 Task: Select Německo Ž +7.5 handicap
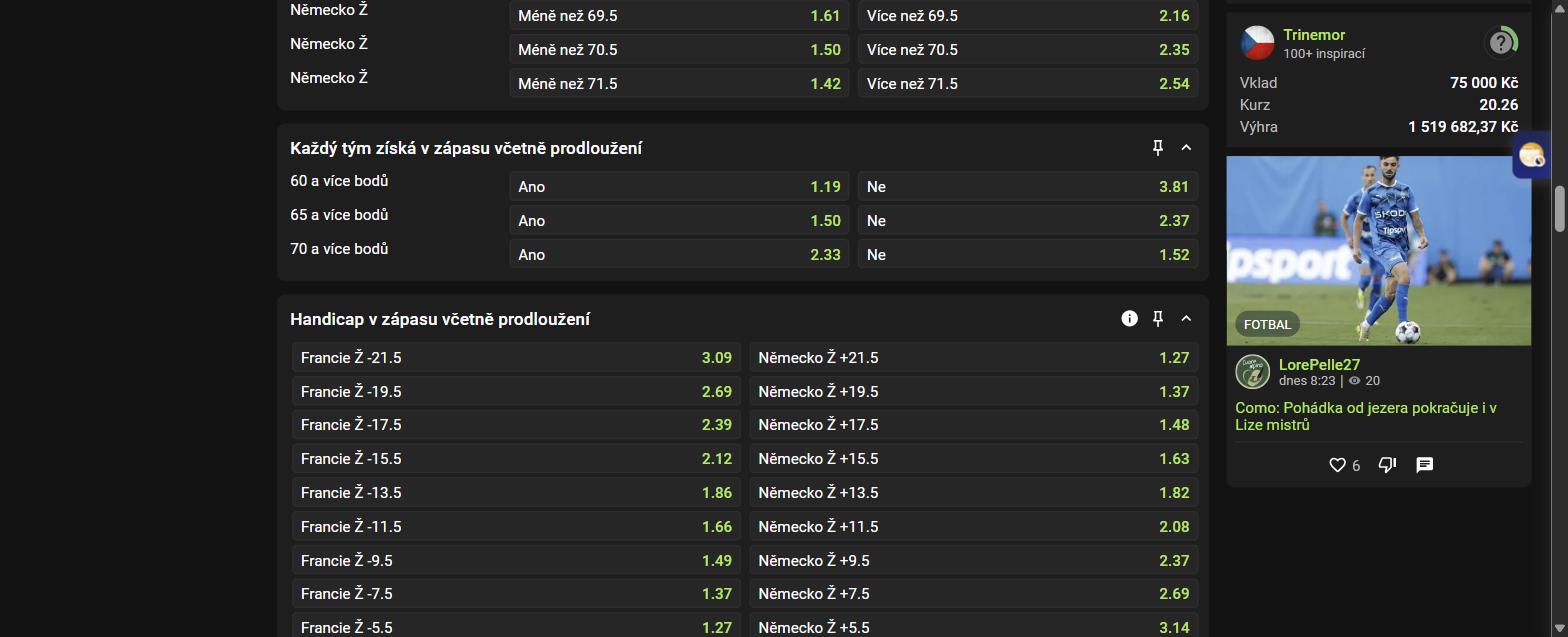974,594
